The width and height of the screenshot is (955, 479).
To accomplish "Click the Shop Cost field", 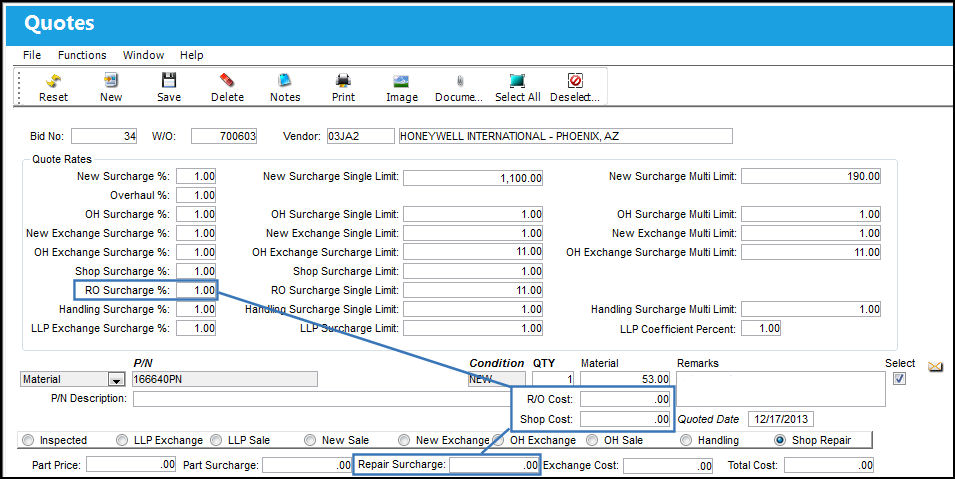I will (625, 419).
